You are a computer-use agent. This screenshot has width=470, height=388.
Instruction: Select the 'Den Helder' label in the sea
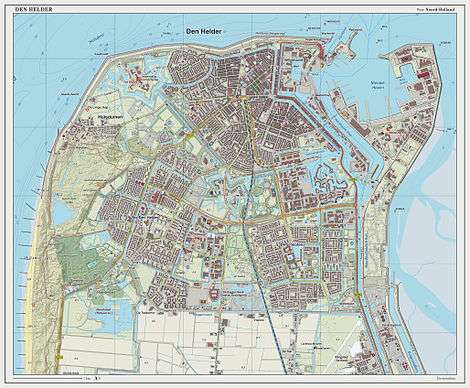click(x=203, y=31)
